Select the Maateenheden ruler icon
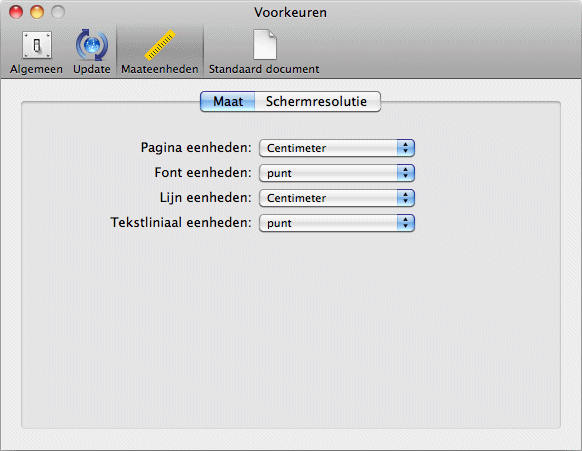The image size is (582, 451). click(160, 45)
